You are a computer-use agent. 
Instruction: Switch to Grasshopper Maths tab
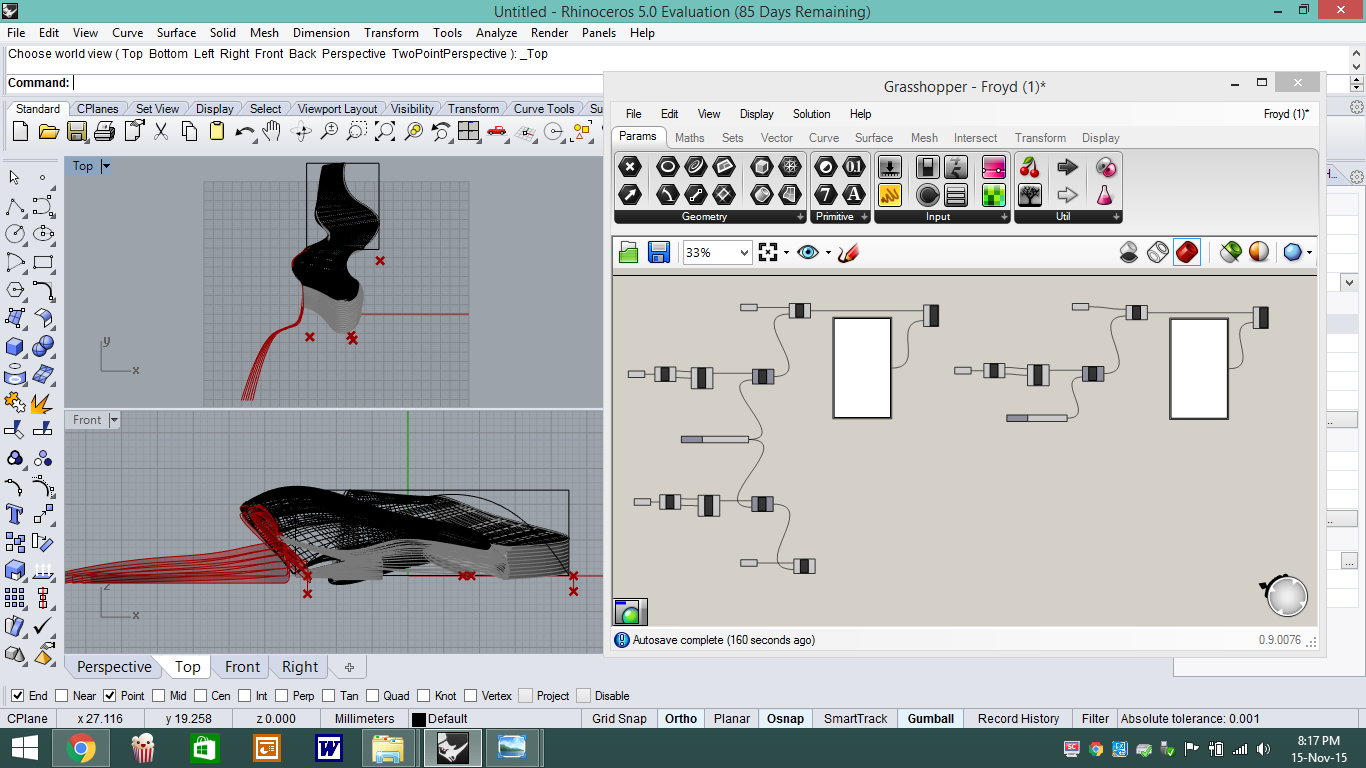pos(689,138)
